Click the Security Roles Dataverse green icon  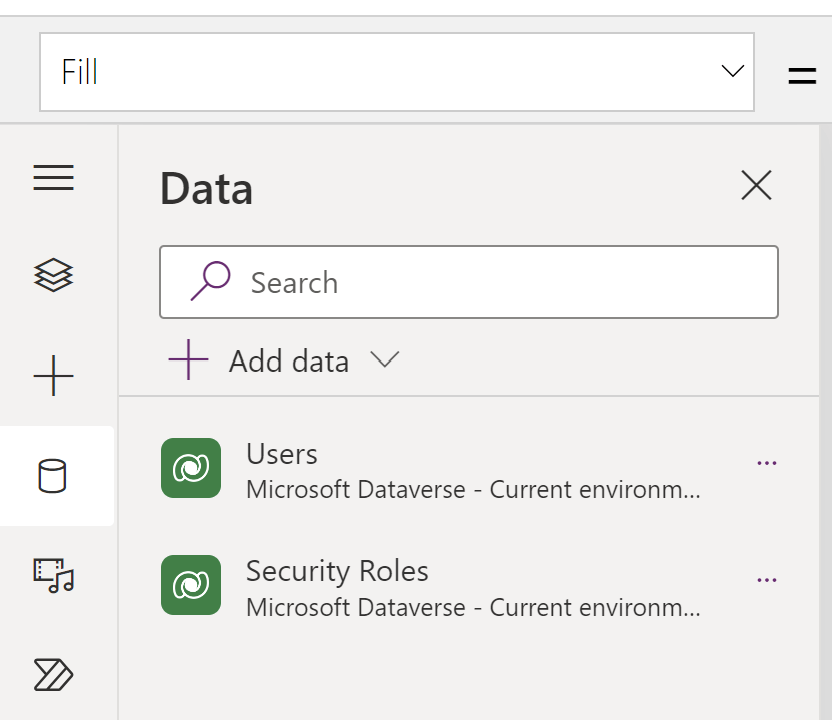[x=190, y=585]
